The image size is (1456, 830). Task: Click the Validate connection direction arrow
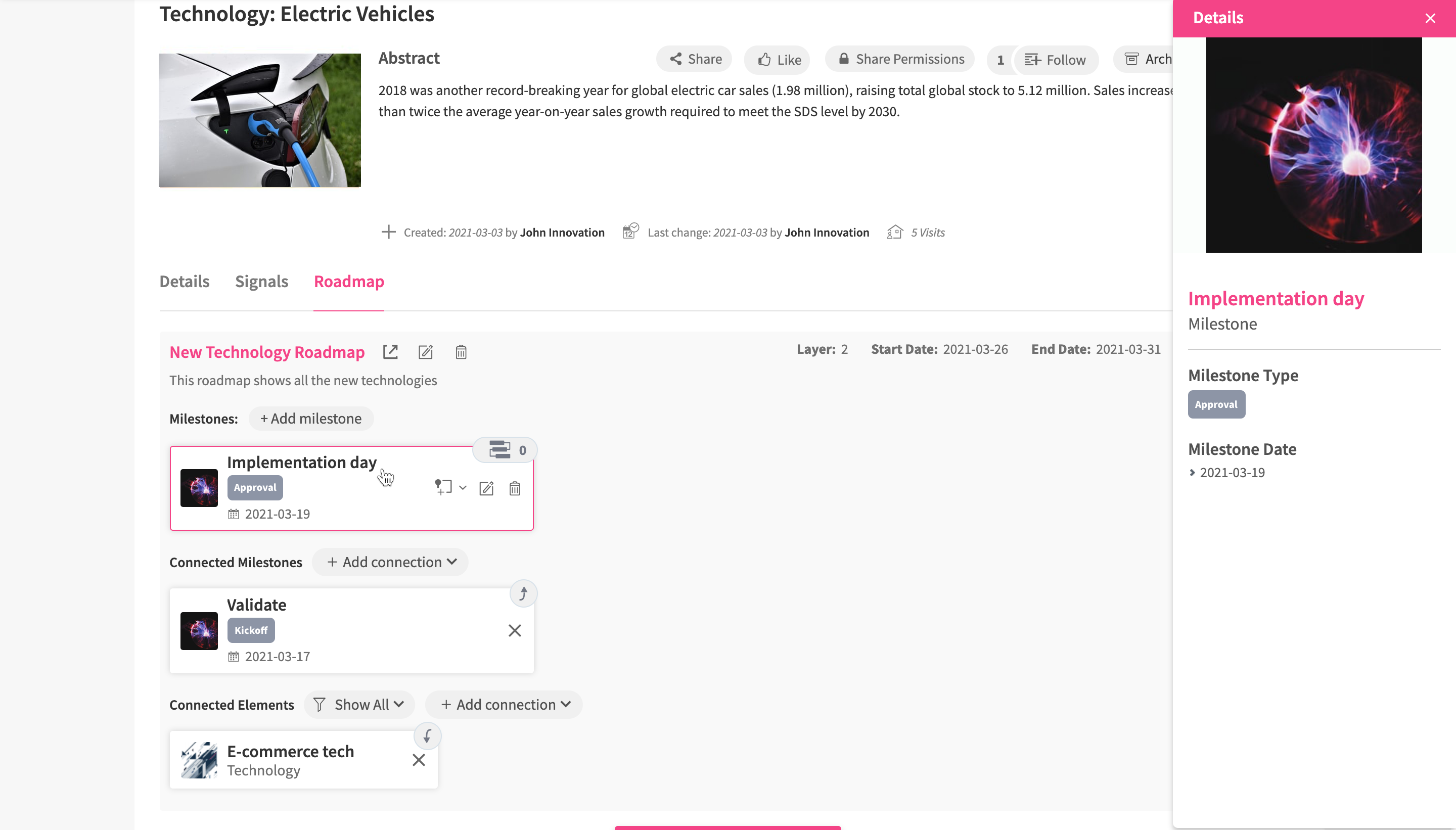[523, 593]
